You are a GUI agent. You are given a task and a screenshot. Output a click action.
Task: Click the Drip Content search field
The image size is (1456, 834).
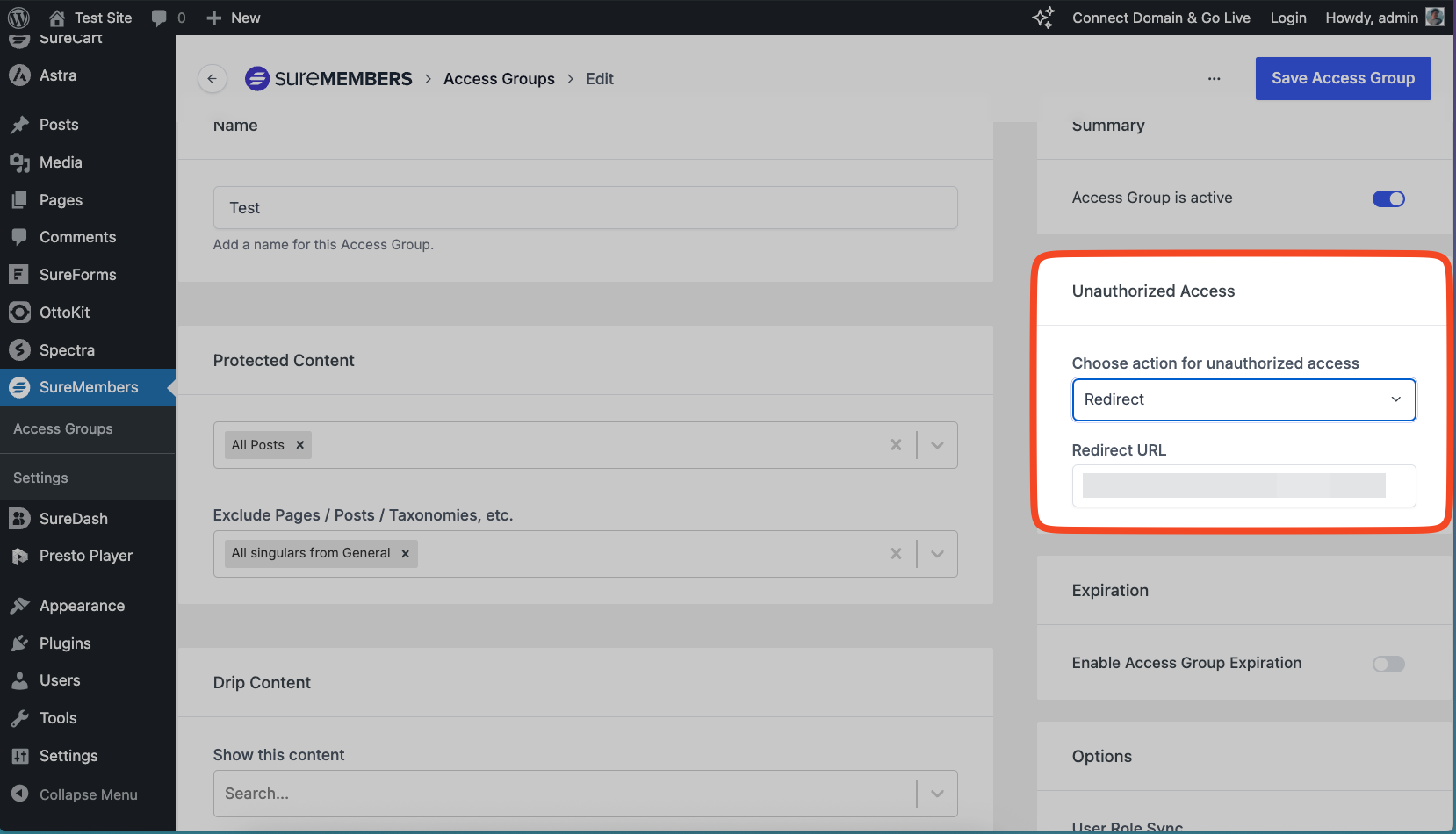click(x=585, y=794)
